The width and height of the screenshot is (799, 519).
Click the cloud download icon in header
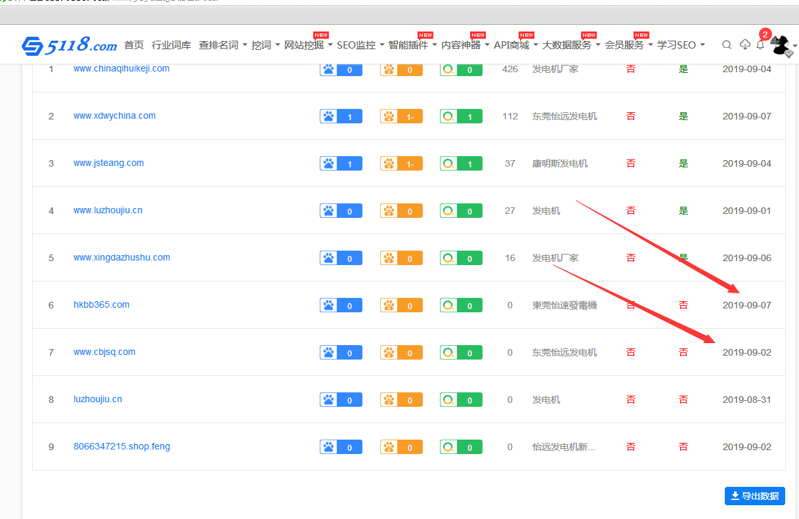pos(745,45)
